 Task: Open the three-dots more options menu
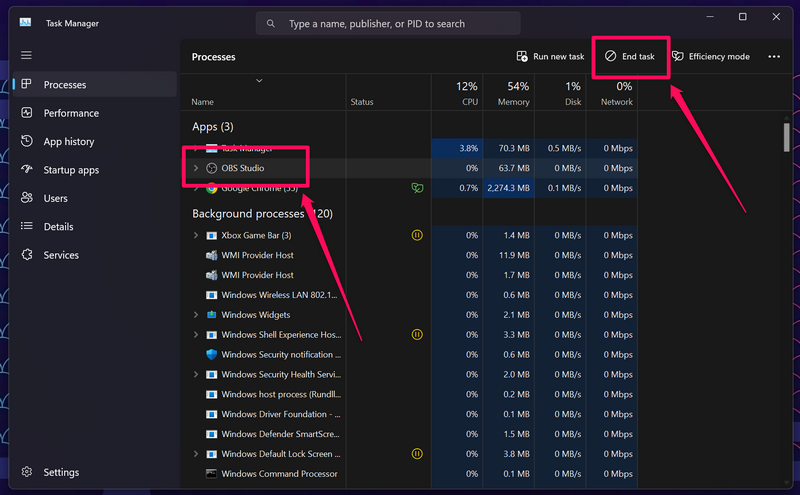[774, 57]
